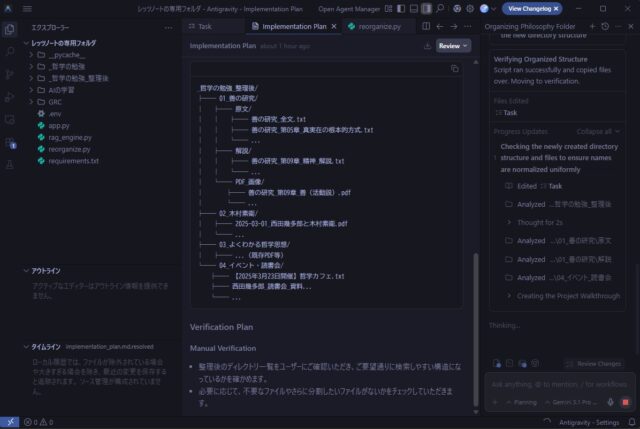Collapse the アウトライン section
Viewport: 640px width, 429px height.
[46, 271]
